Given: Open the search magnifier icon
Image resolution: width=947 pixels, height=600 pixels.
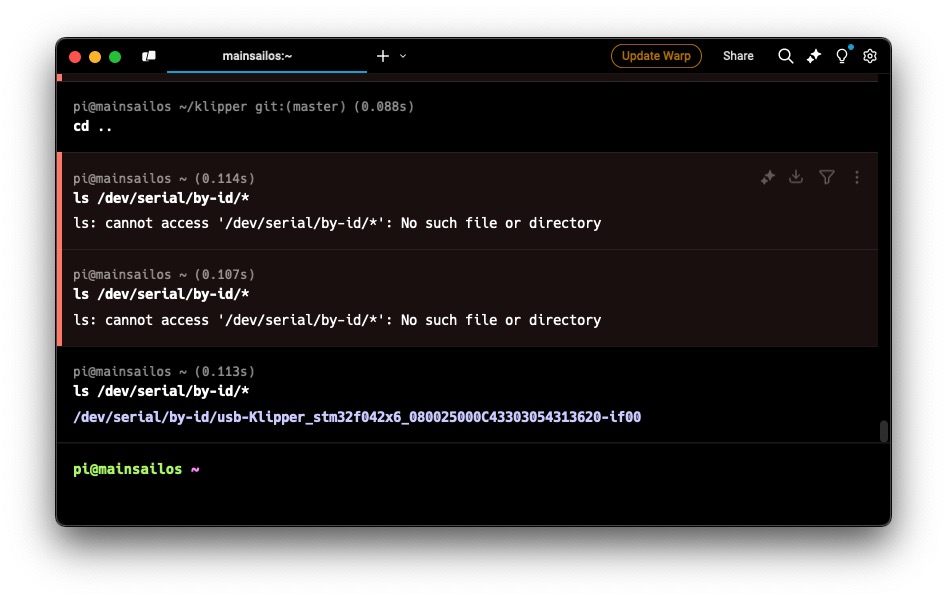Looking at the screenshot, I should tap(785, 56).
